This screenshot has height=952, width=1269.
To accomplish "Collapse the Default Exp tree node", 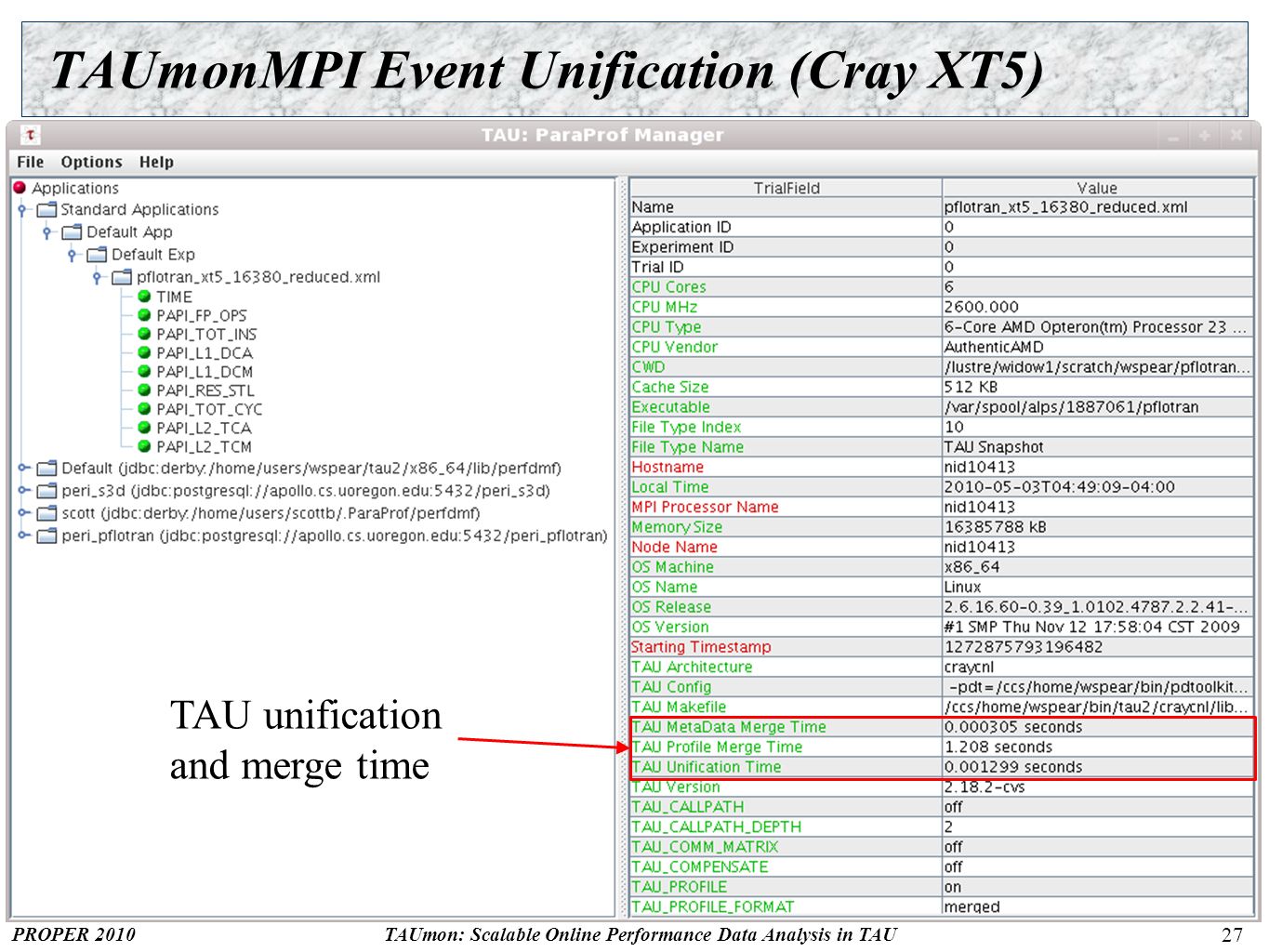I will [73, 255].
